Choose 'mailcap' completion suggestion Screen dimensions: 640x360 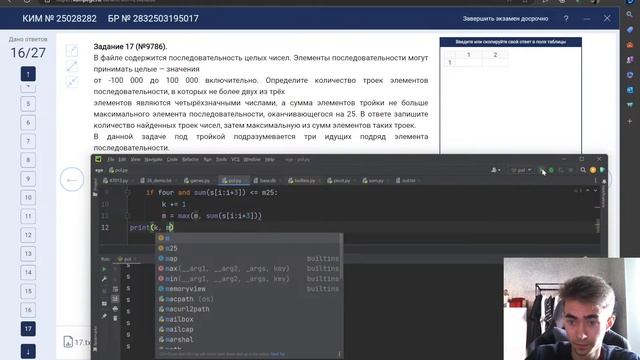[248, 329]
